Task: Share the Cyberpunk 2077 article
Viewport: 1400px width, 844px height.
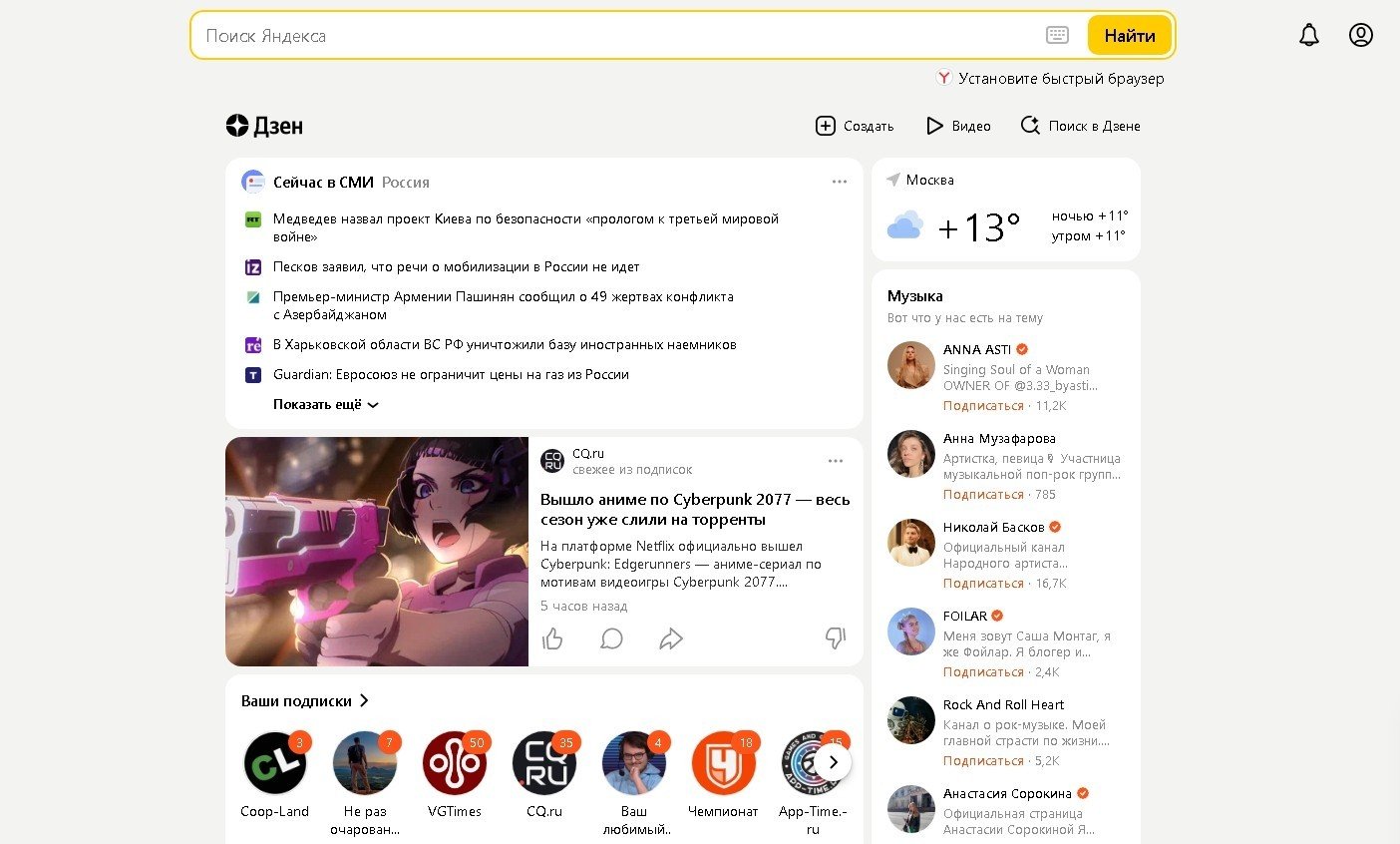Action: 671,638
